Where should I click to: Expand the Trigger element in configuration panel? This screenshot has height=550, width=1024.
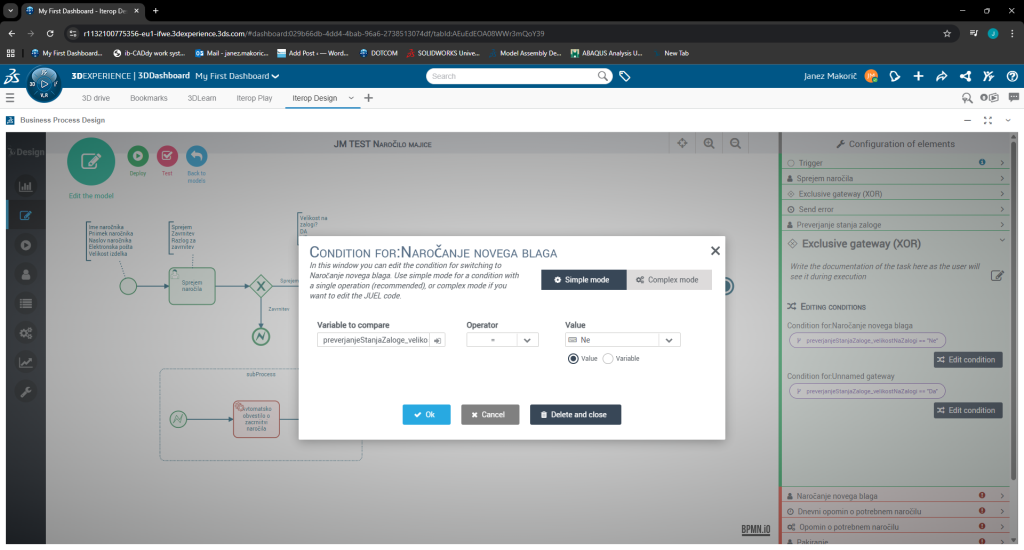pos(1002,162)
